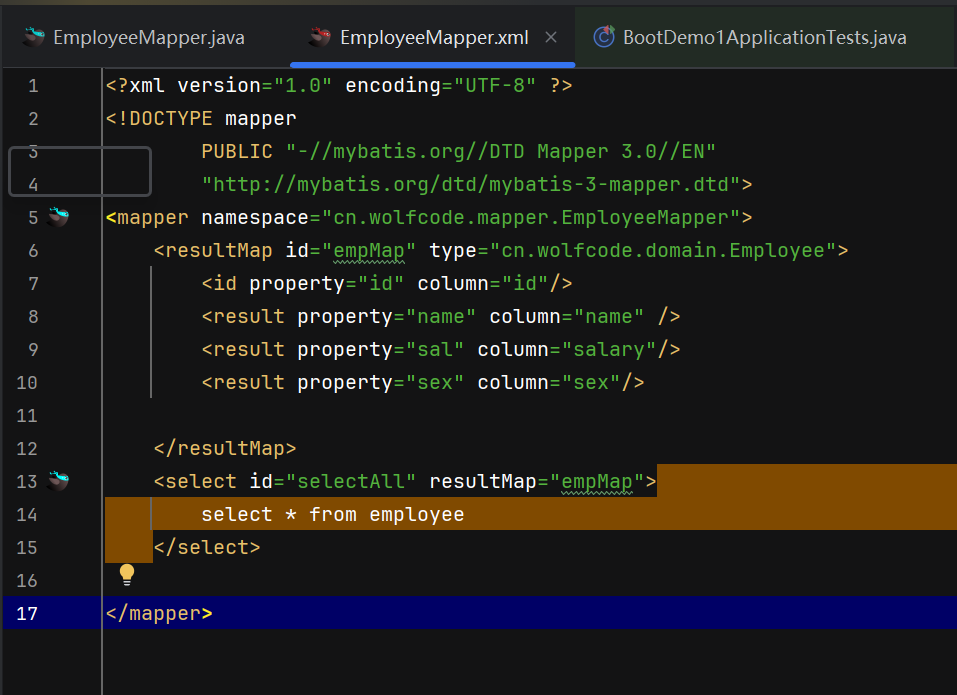Viewport: 957px width, 695px height.
Task: Click the resultMap opening tag on line 6
Action: pyautogui.click(x=213, y=250)
